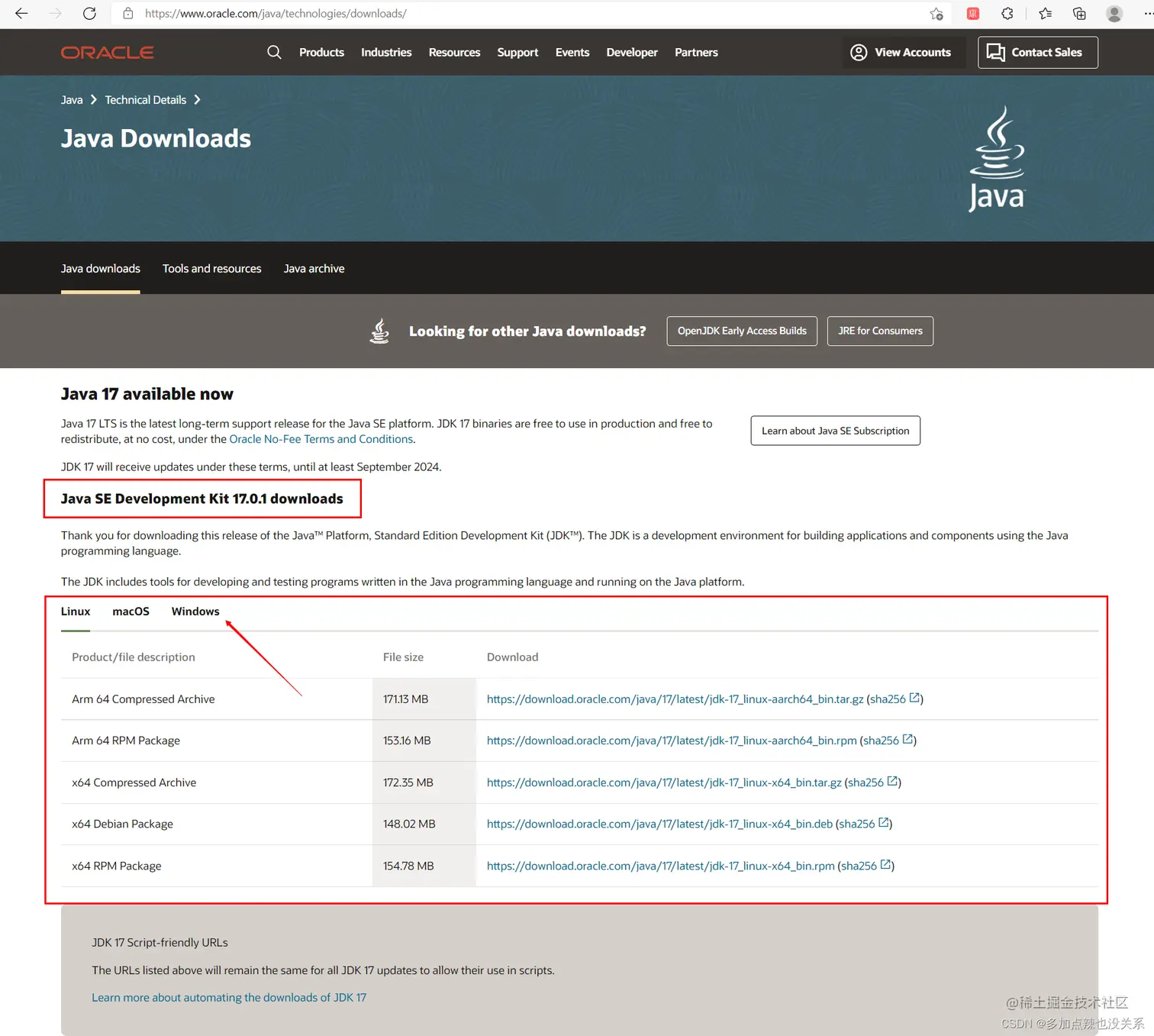
Task: Open site search magnifier icon
Action: coord(274,52)
